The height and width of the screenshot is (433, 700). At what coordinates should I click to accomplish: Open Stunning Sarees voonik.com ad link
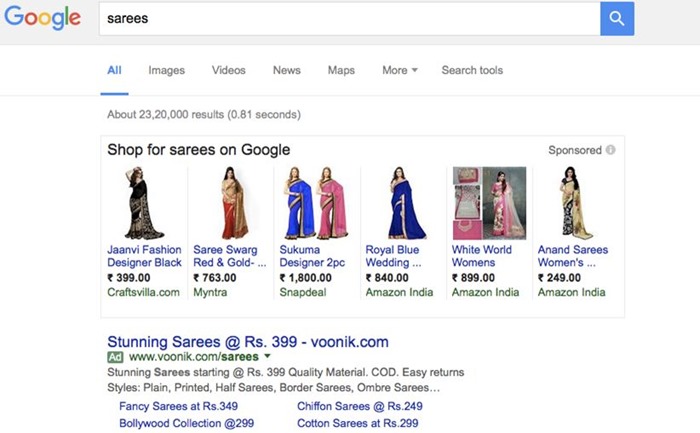(x=247, y=341)
